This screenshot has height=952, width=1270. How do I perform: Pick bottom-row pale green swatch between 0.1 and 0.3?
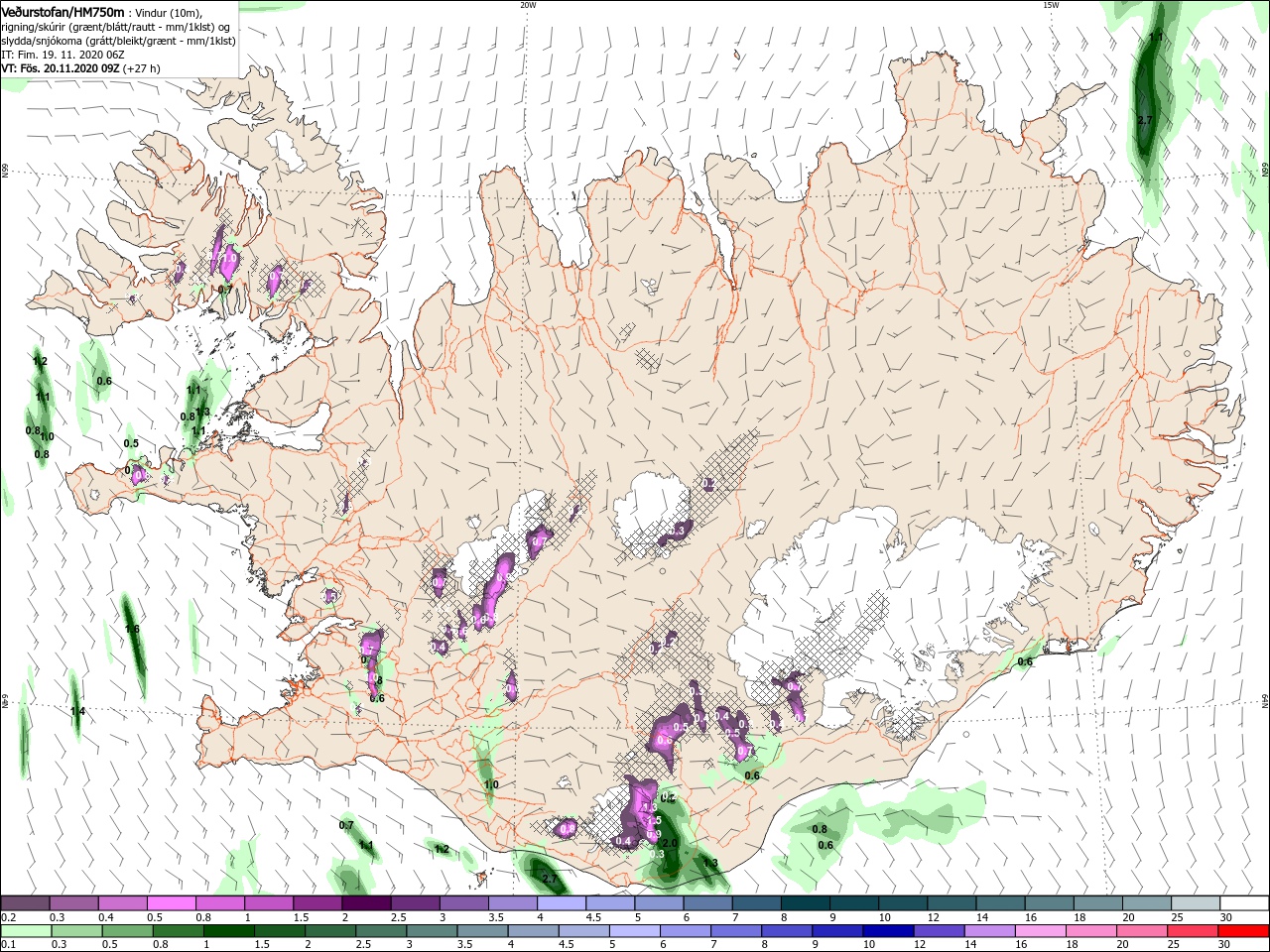pyautogui.click(x=26, y=931)
